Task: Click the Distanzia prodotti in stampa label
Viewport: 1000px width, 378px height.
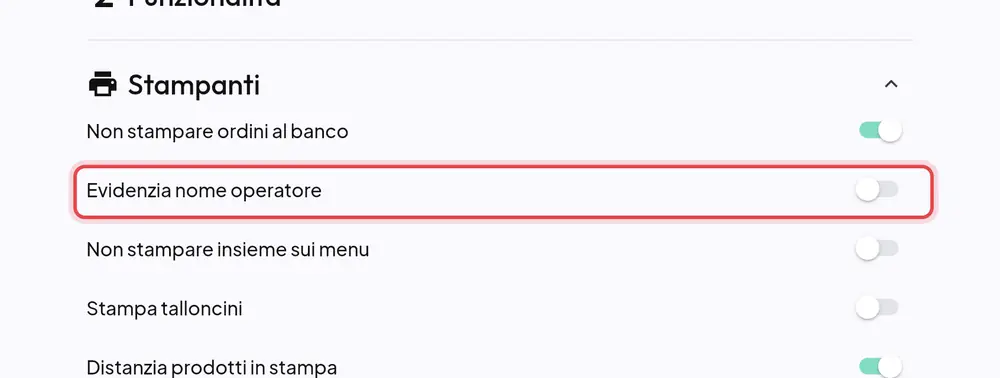Action: coord(212,368)
